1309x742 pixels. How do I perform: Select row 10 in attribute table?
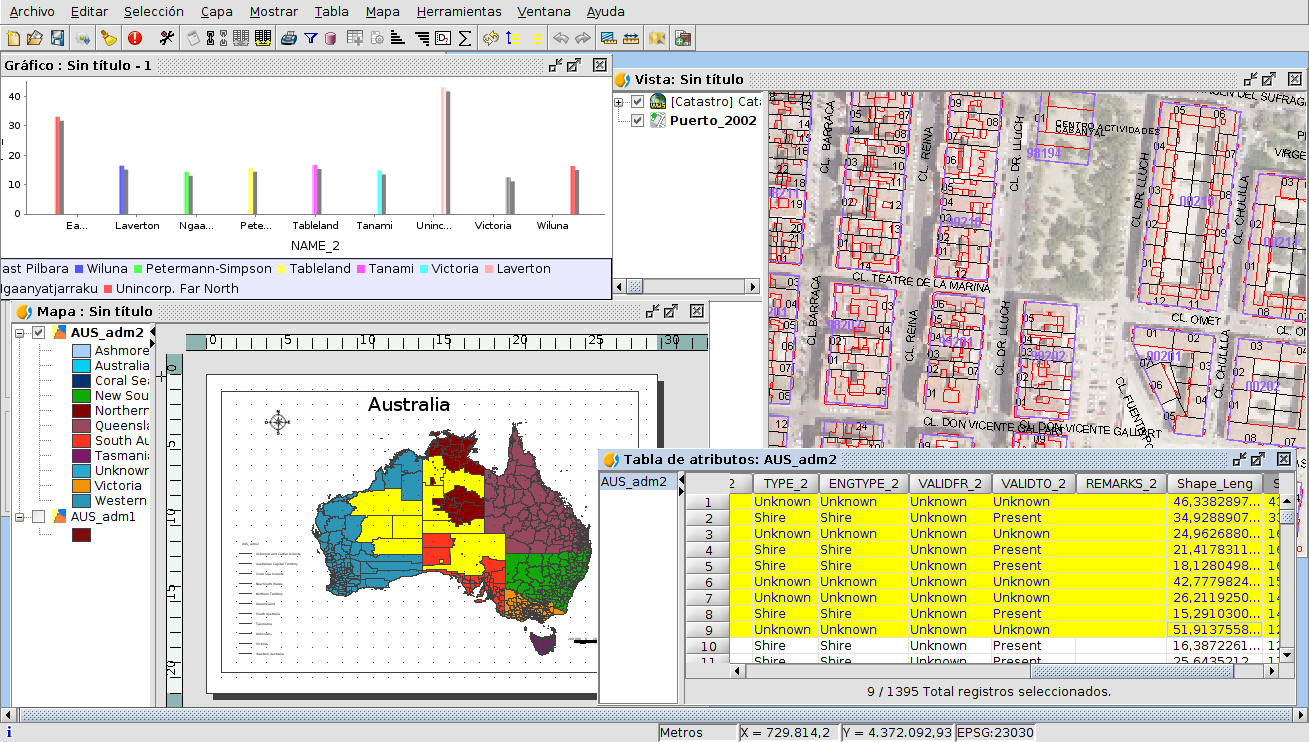[708, 646]
